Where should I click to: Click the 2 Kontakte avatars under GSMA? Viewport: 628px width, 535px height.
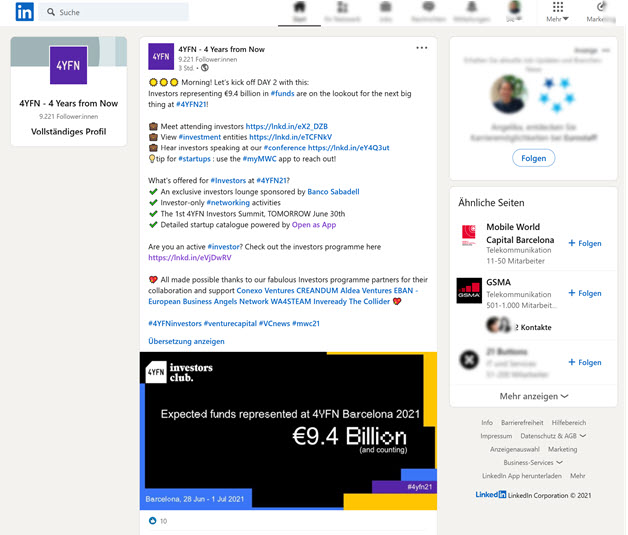[x=499, y=325]
